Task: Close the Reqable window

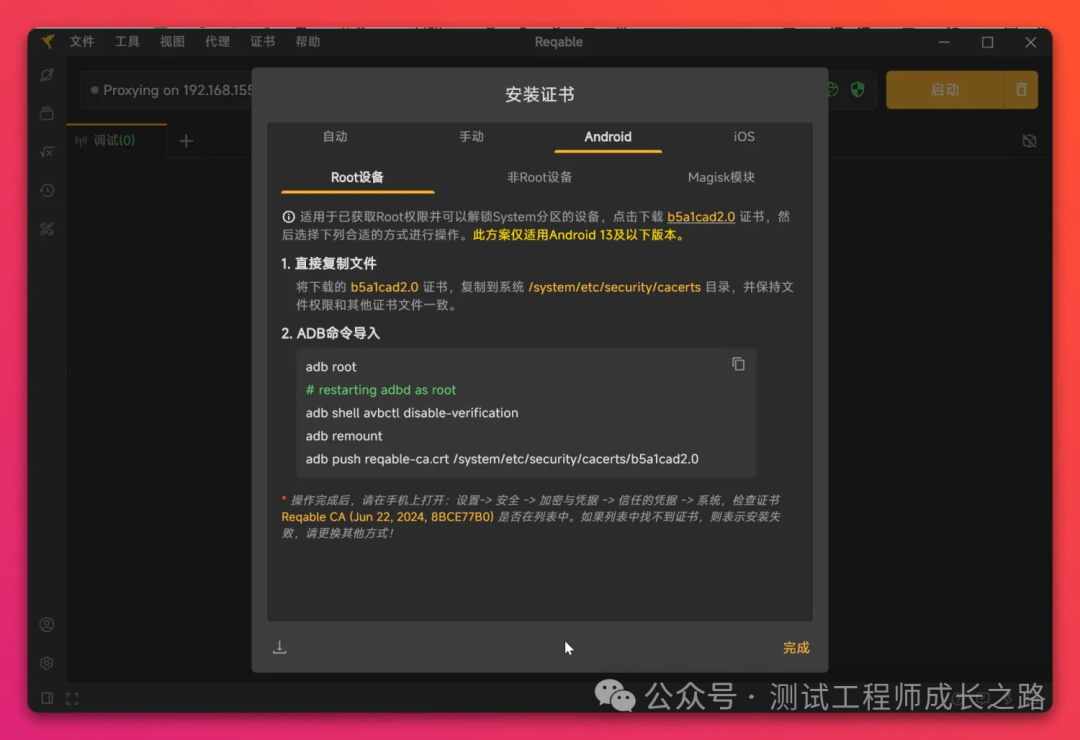Action: pyautogui.click(x=1030, y=42)
